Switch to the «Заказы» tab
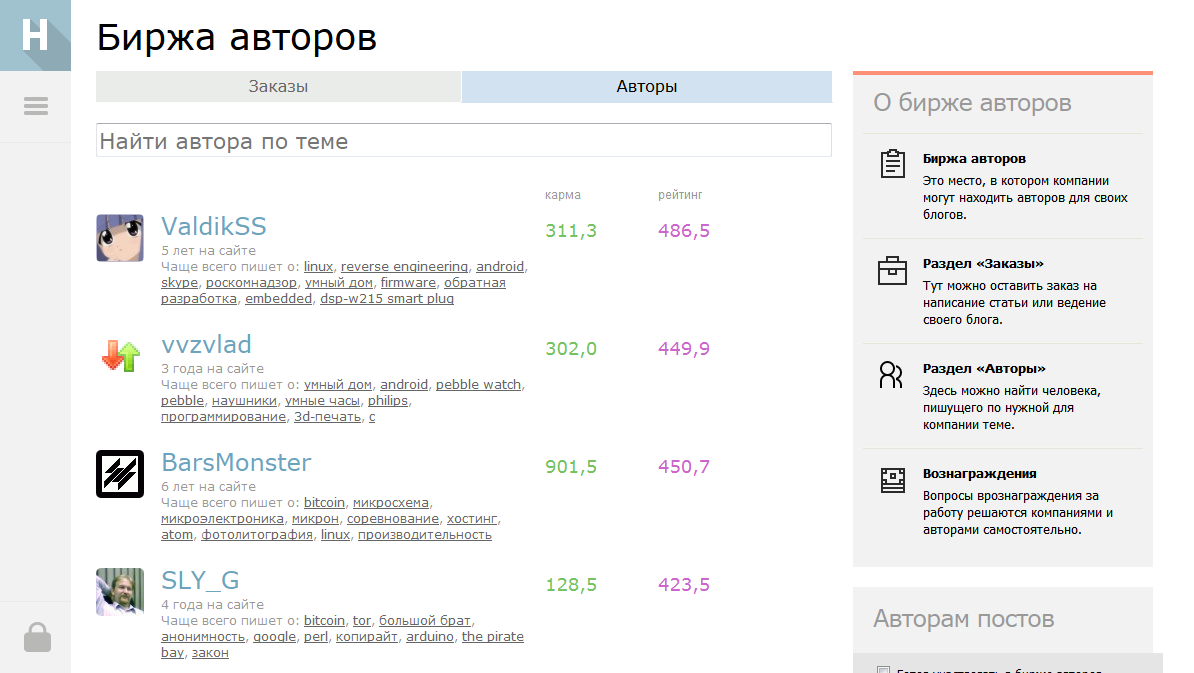 click(x=277, y=87)
